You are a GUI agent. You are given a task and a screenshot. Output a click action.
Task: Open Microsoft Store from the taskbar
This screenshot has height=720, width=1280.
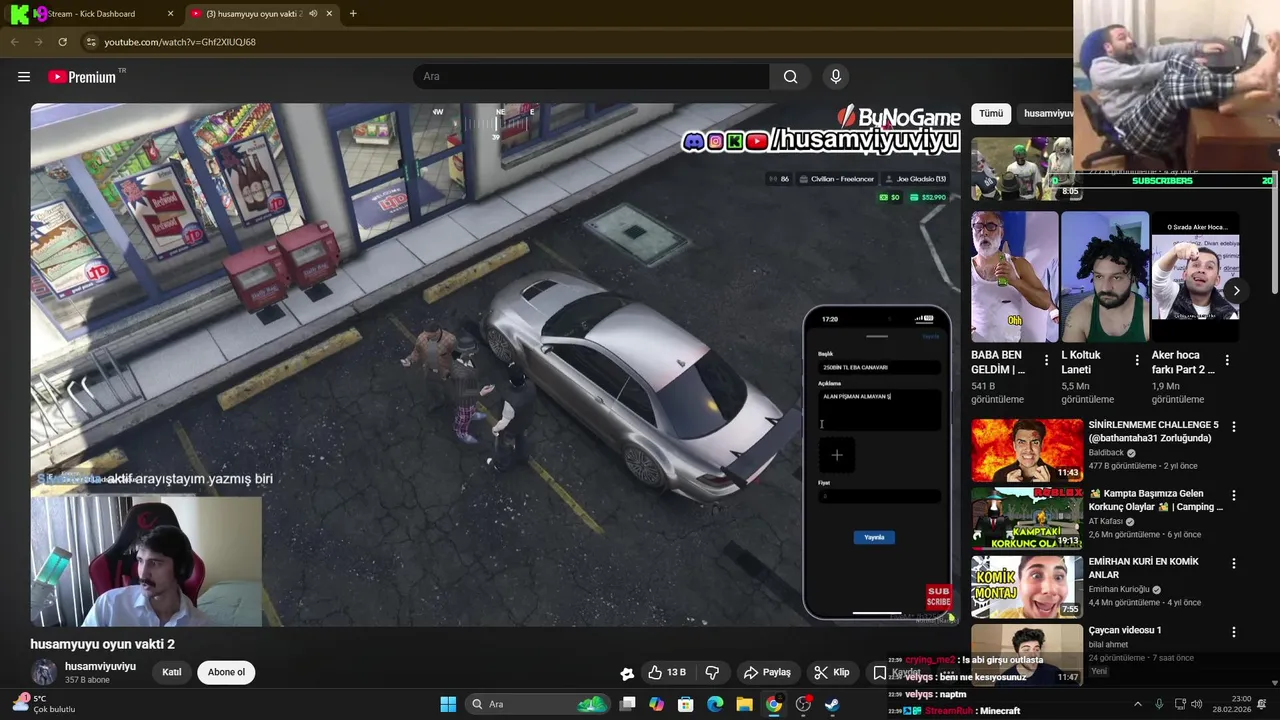pos(686,704)
